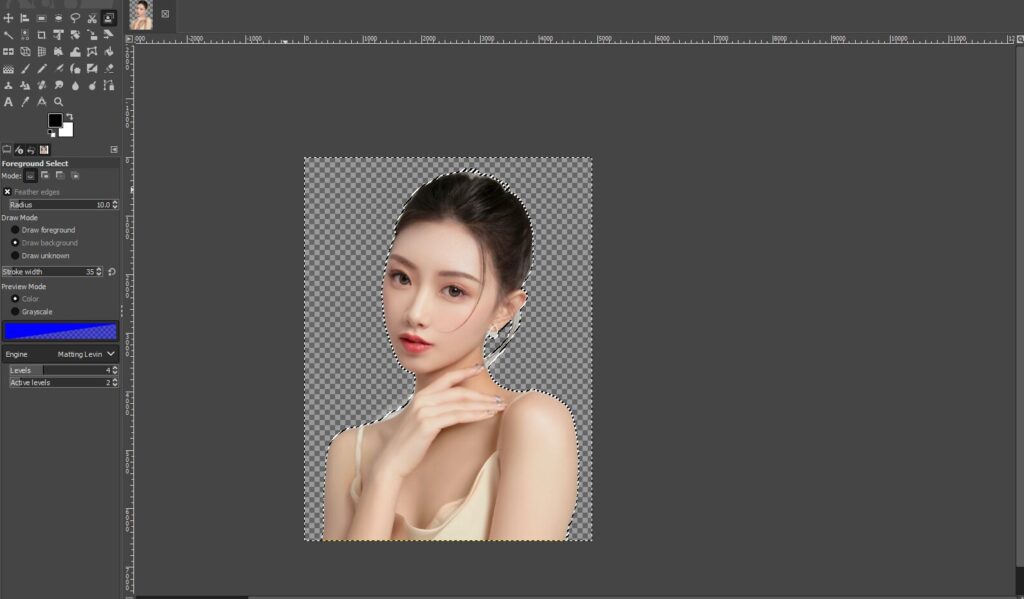Select the Unified Transform tool
The width and height of the screenshot is (1024, 599).
click(58, 35)
